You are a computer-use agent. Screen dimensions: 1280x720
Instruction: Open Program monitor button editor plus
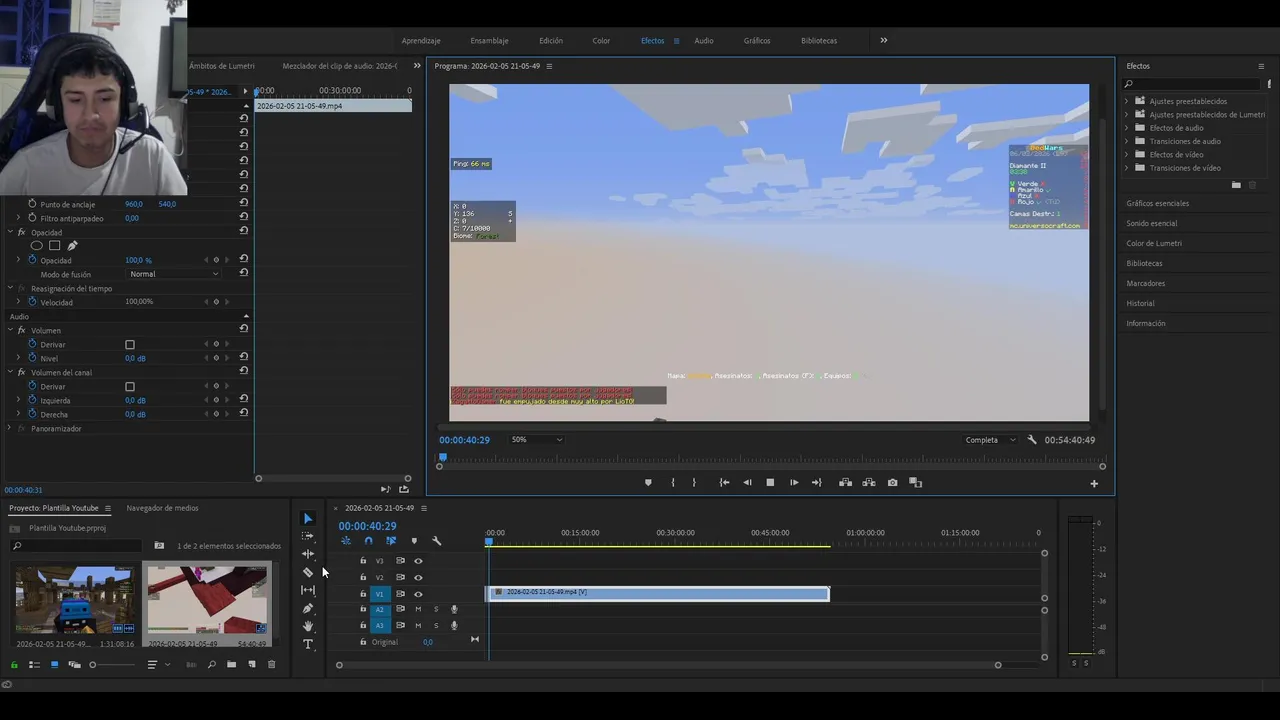[1094, 484]
